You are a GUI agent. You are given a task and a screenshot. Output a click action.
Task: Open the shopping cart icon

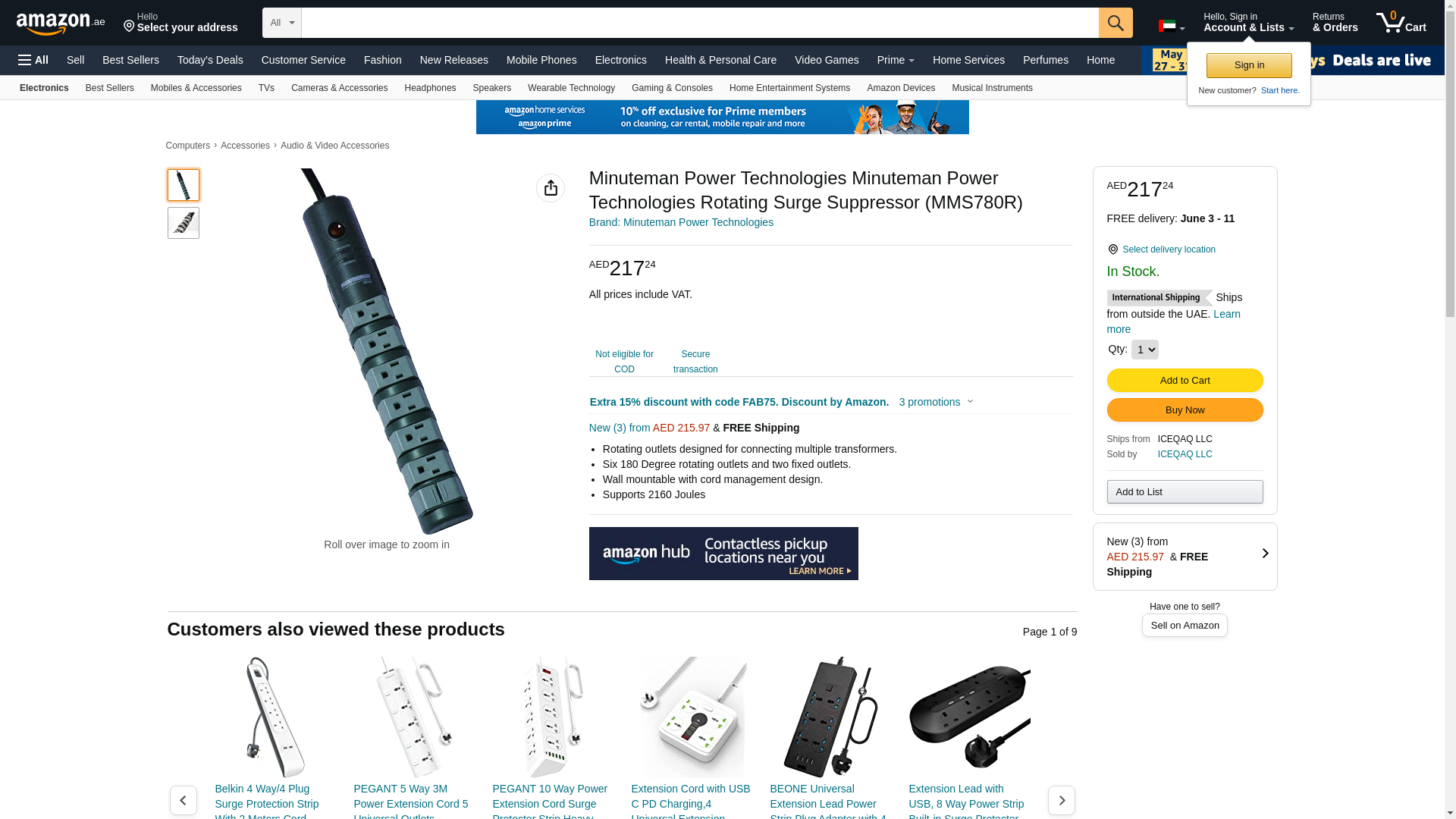click(x=1401, y=23)
